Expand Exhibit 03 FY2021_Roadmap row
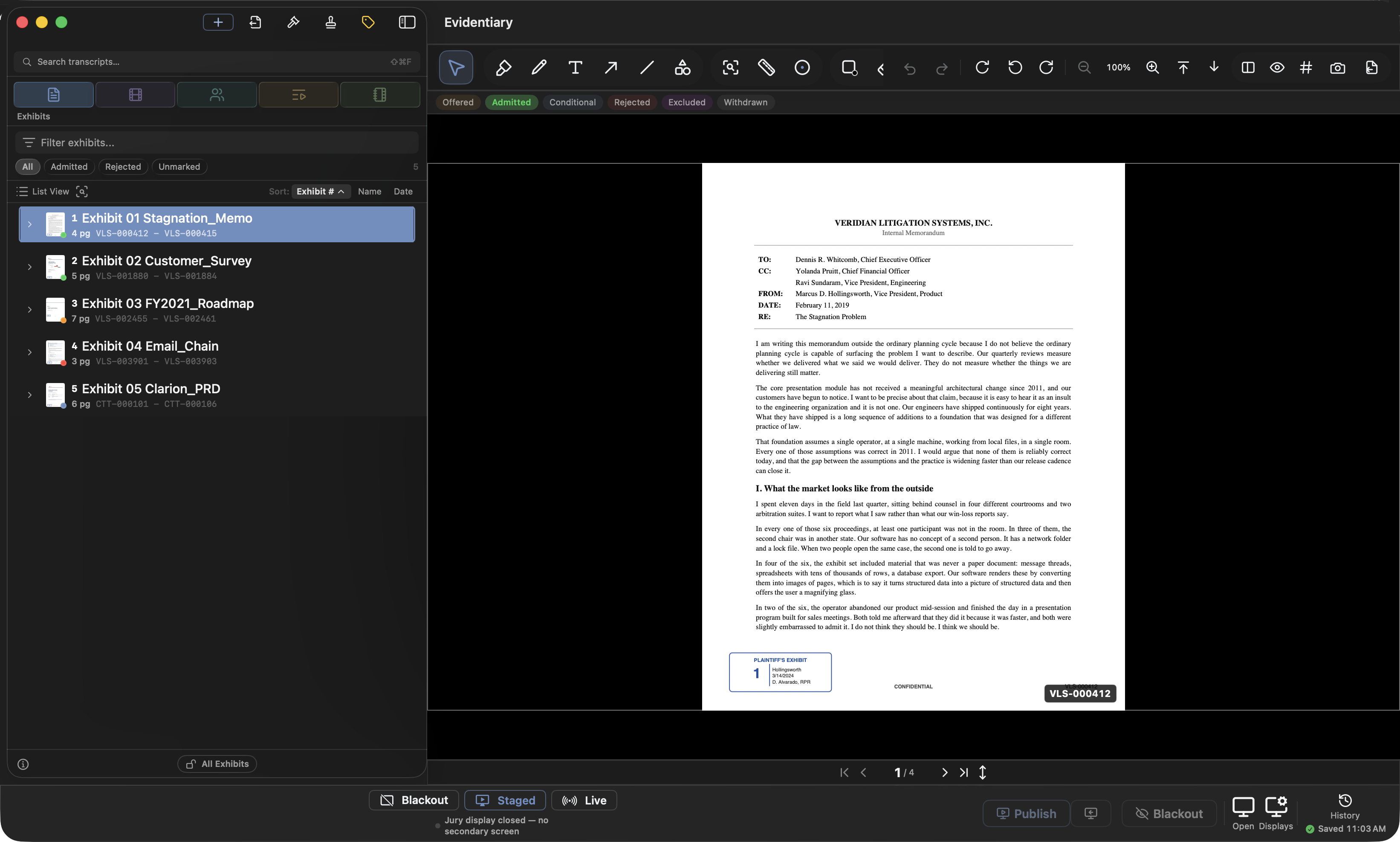 click(30, 310)
